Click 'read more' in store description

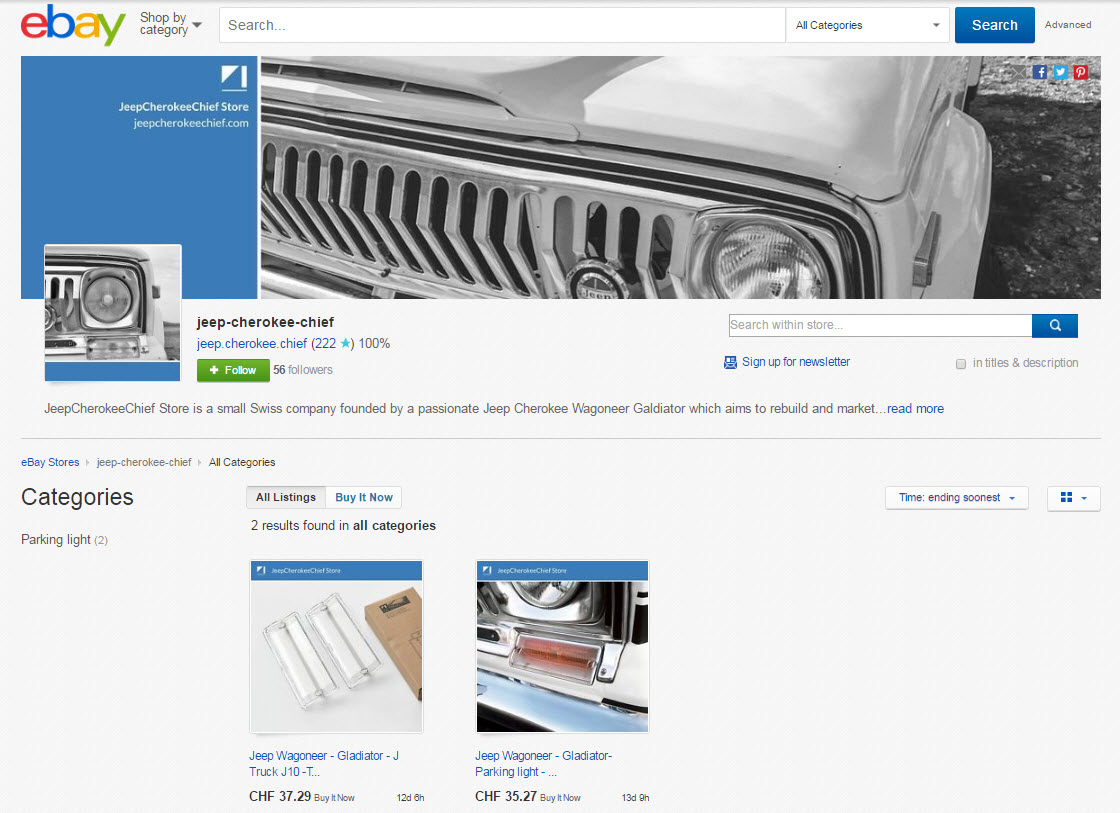click(x=915, y=409)
